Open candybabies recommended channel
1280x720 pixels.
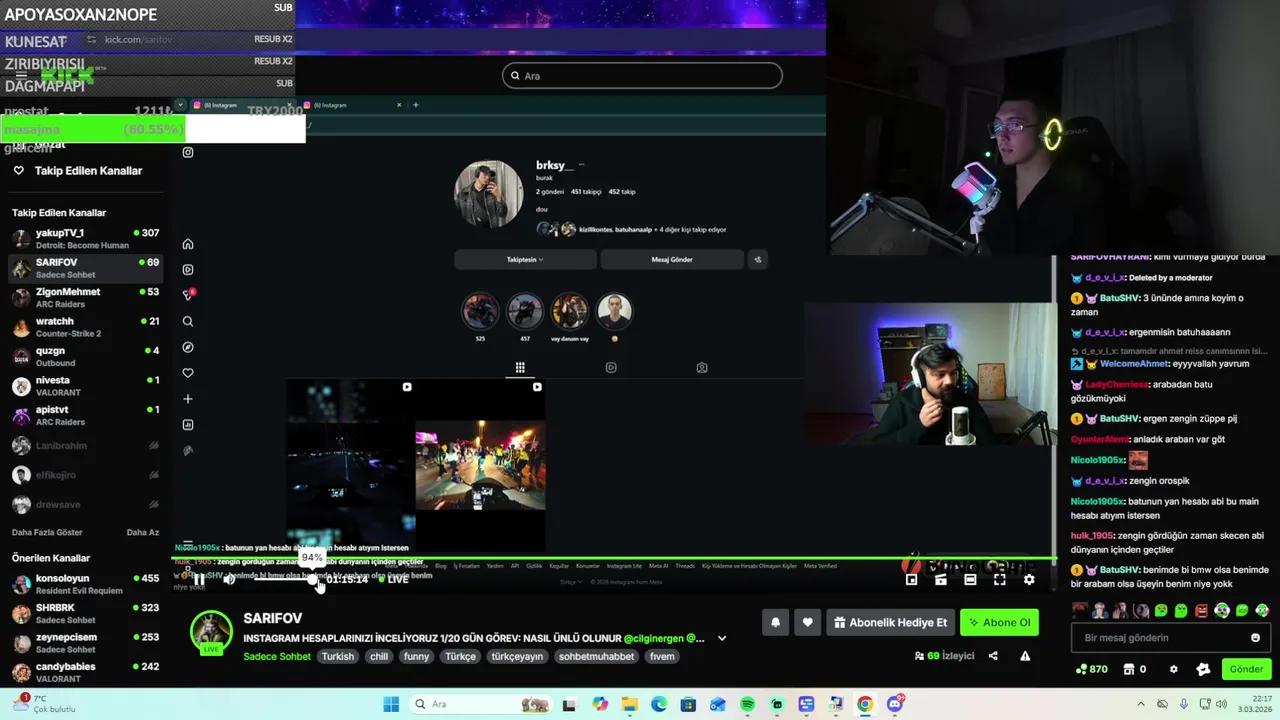(x=85, y=672)
